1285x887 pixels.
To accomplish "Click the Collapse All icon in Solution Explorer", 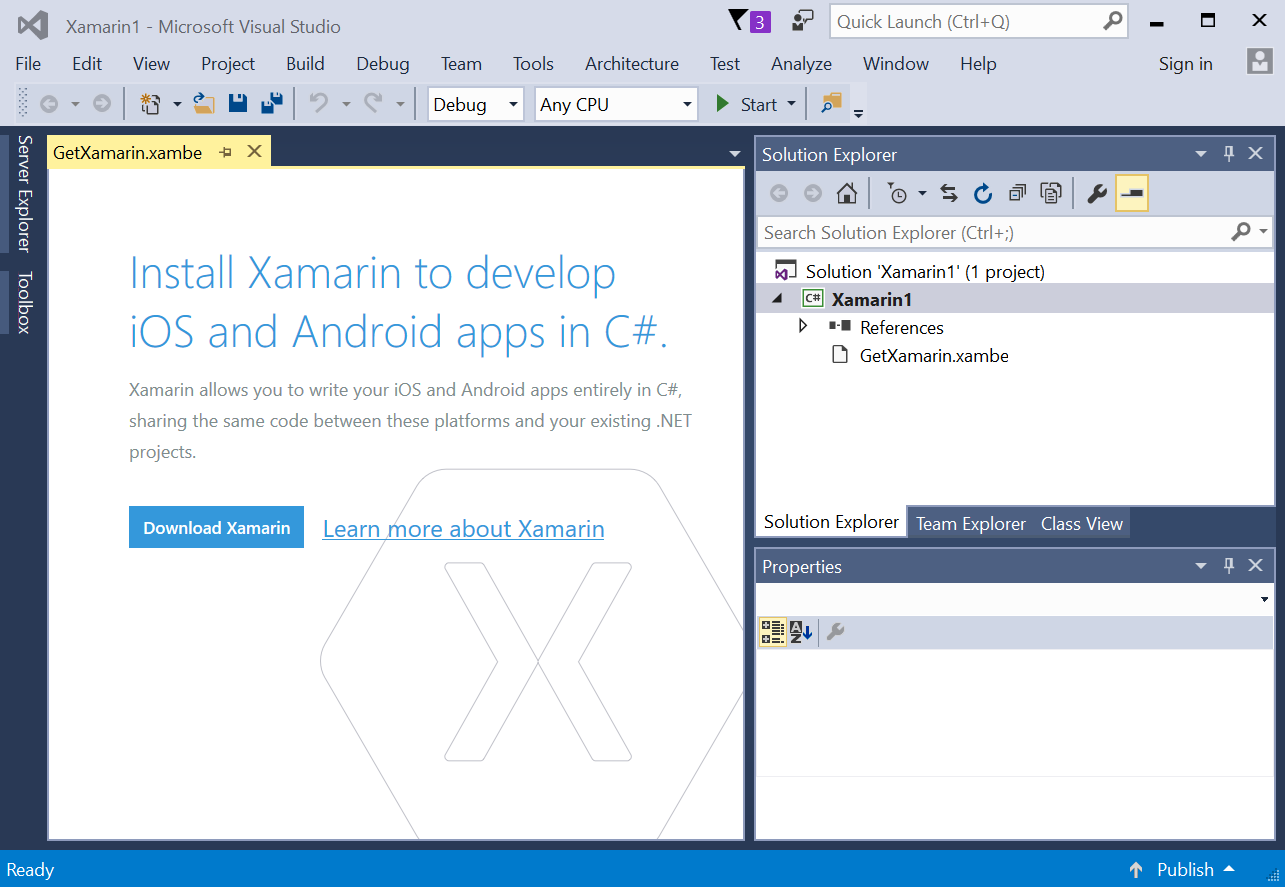I will [x=1017, y=194].
